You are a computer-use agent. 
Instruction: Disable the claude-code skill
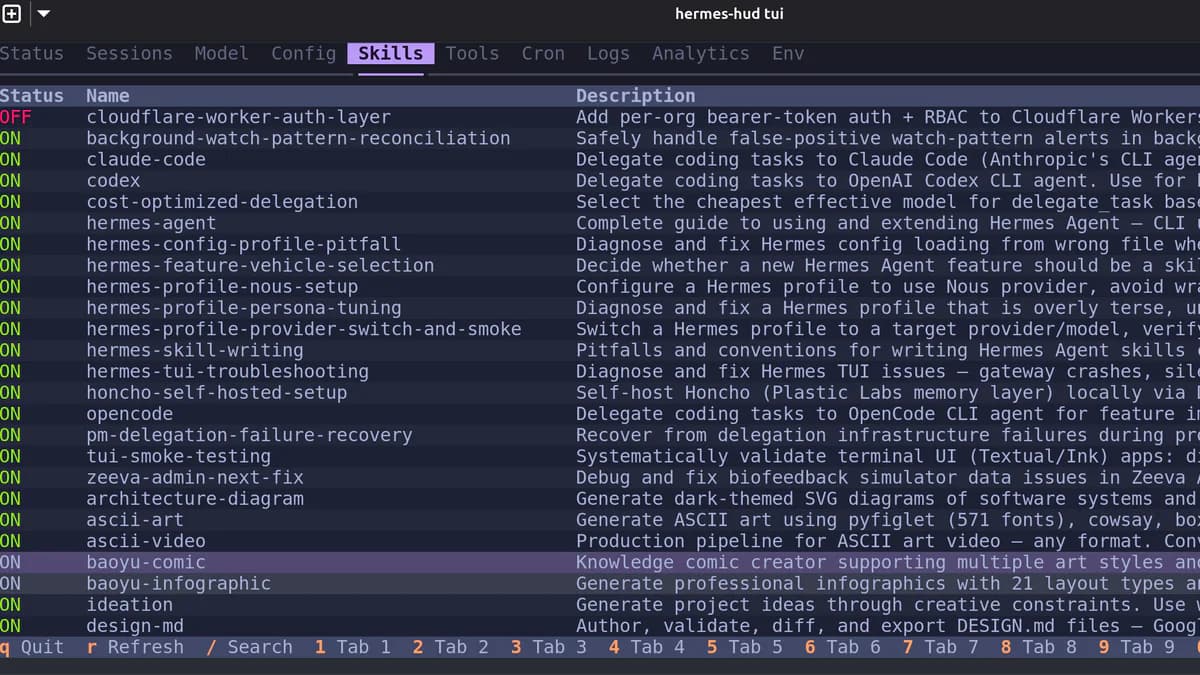tap(14, 159)
